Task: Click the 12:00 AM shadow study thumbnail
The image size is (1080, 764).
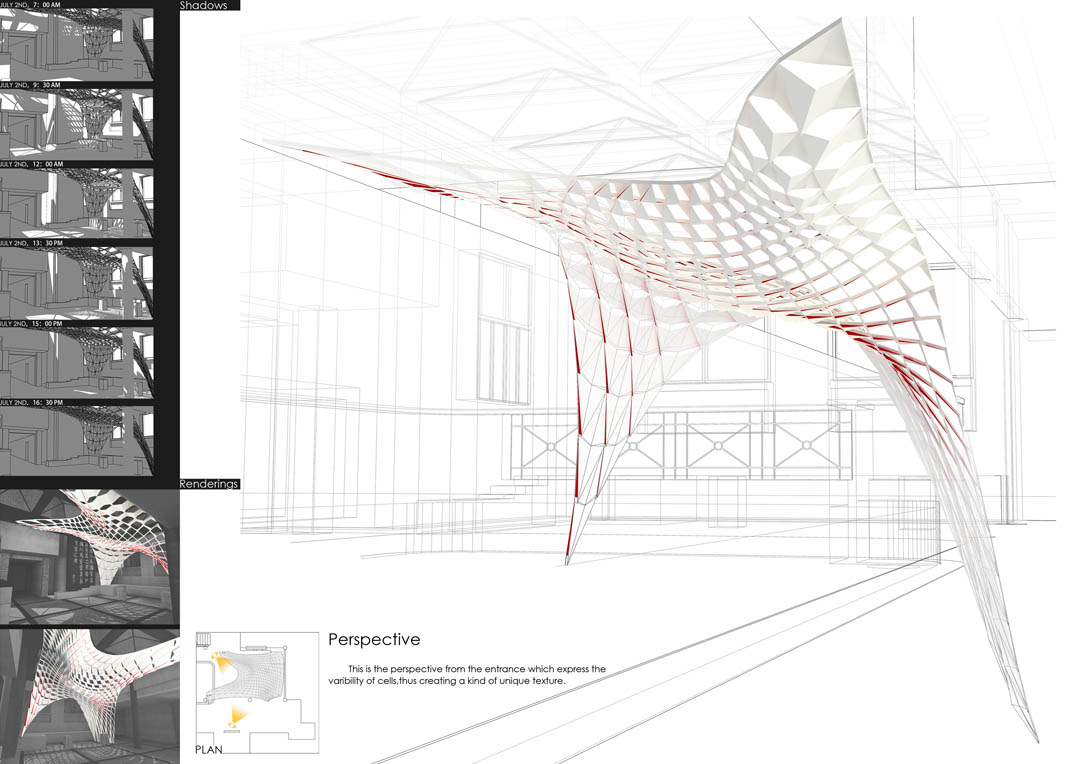Action: tap(77, 203)
